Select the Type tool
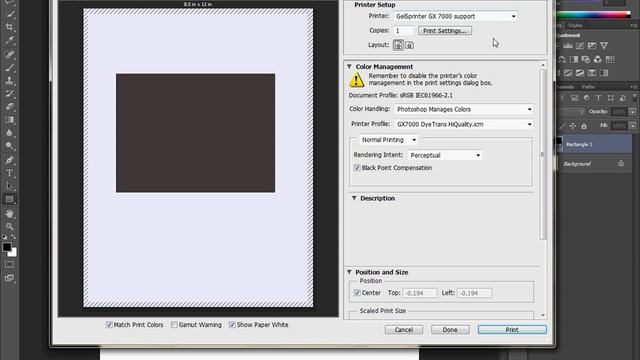 [9, 173]
